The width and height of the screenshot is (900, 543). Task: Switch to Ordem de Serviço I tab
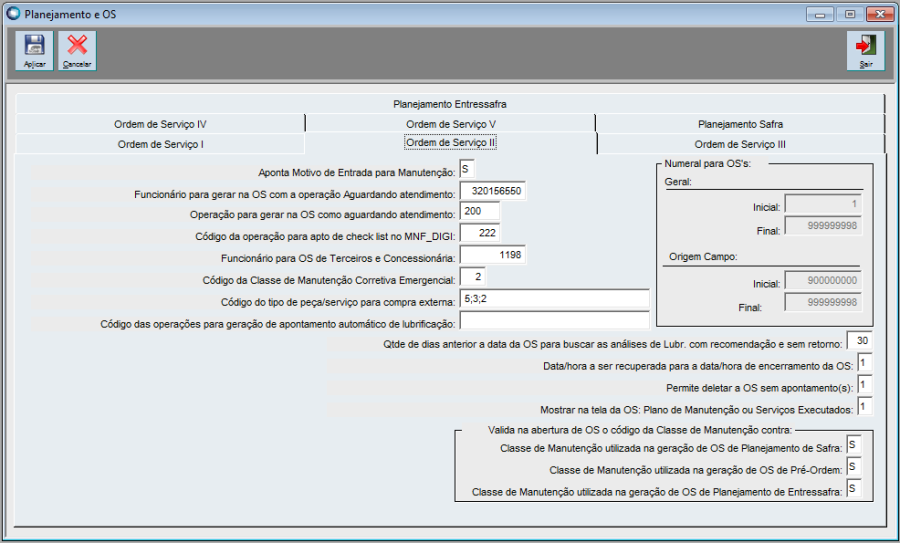click(x=160, y=144)
